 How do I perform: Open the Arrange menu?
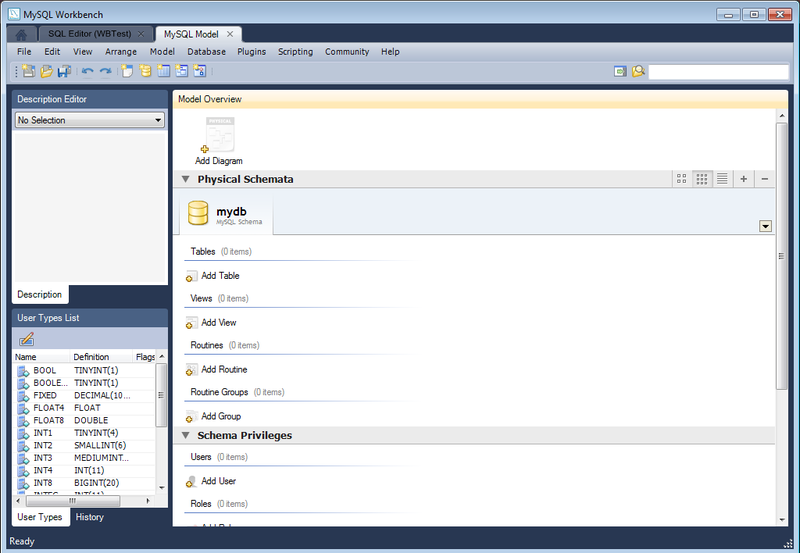pyautogui.click(x=121, y=52)
